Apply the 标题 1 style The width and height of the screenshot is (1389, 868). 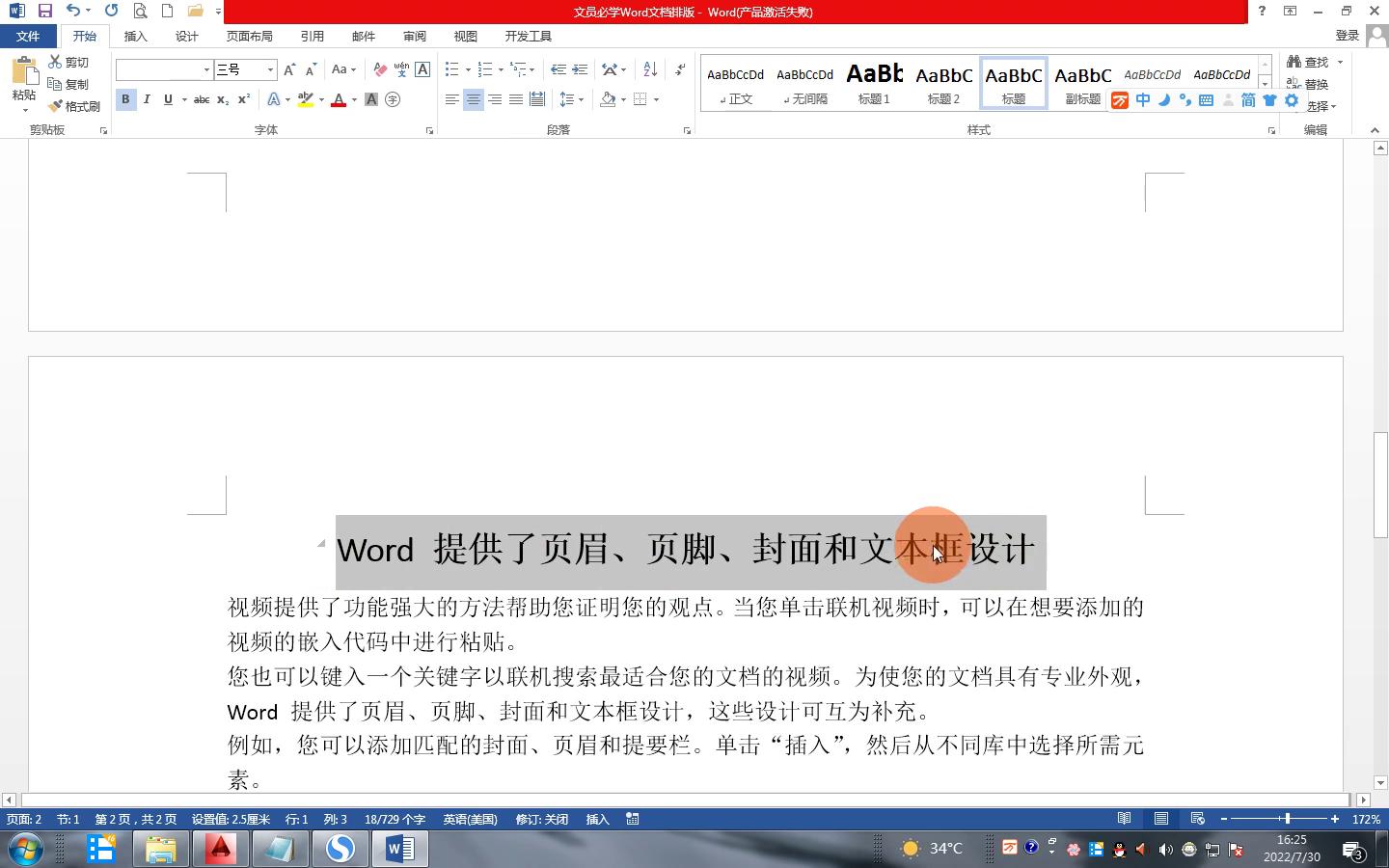click(874, 83)
